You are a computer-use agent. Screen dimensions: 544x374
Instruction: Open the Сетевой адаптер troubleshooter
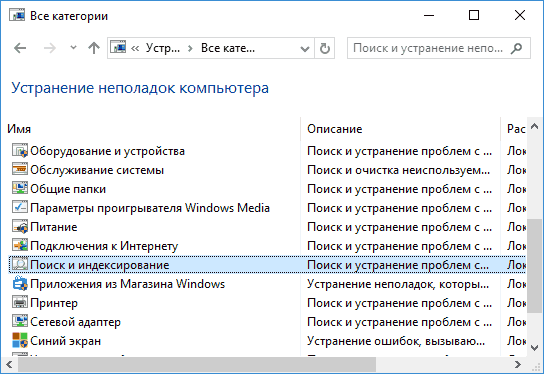coord(75,322)
